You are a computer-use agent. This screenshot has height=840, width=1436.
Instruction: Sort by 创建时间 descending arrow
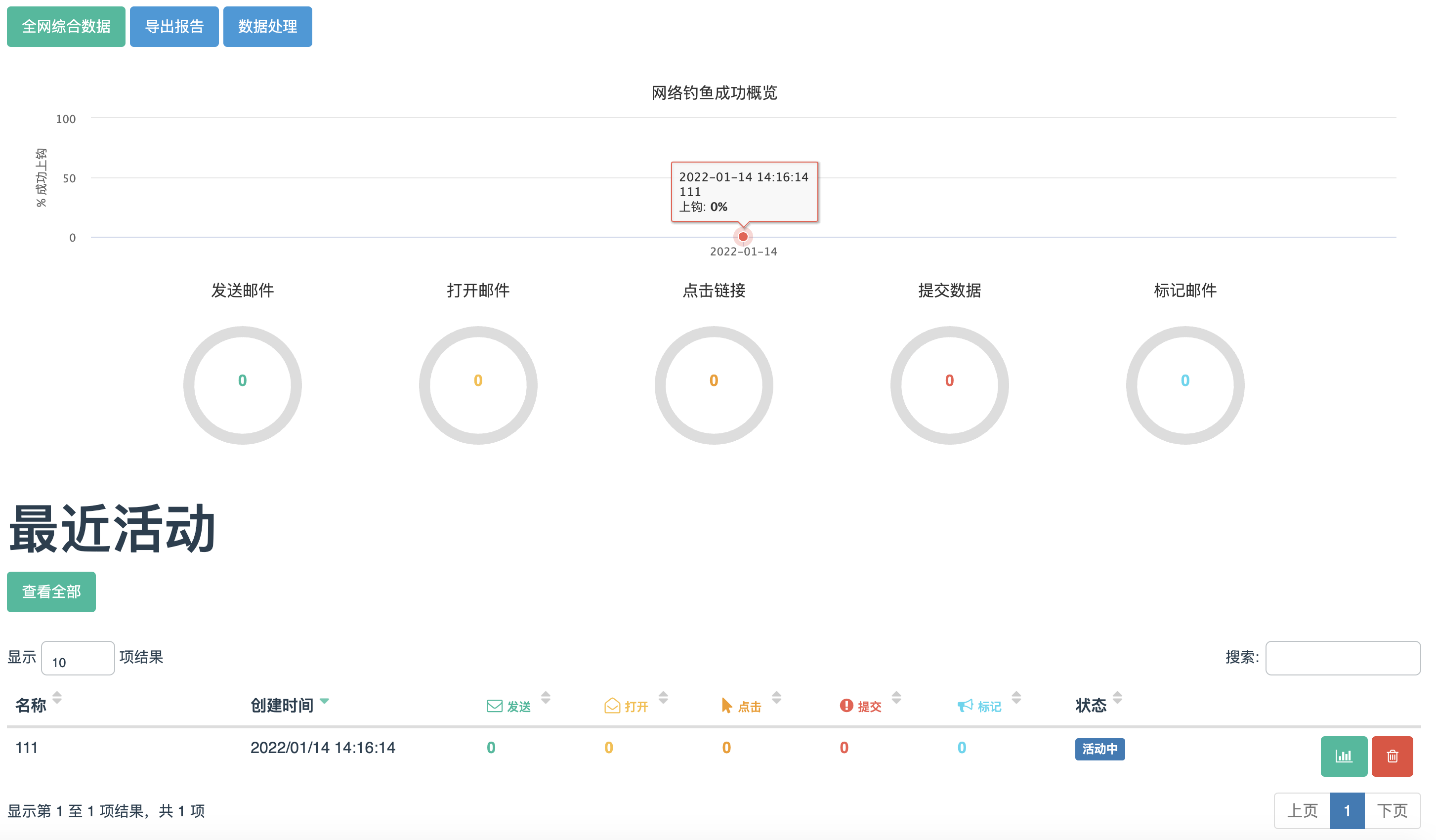(324, 701)
